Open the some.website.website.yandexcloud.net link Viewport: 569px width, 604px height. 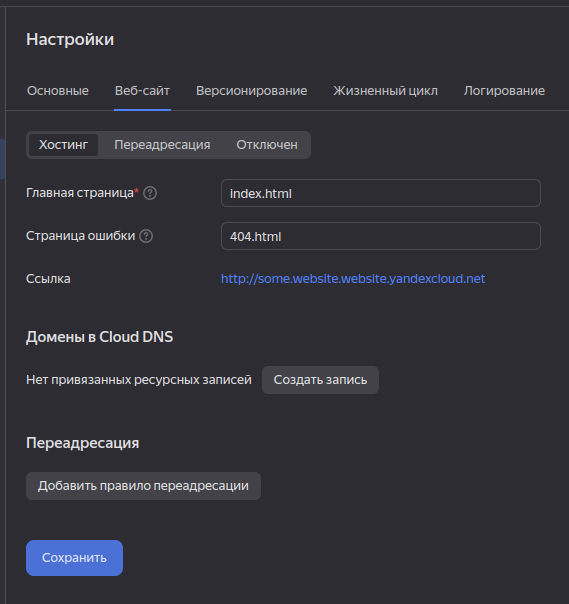point(353,279)
